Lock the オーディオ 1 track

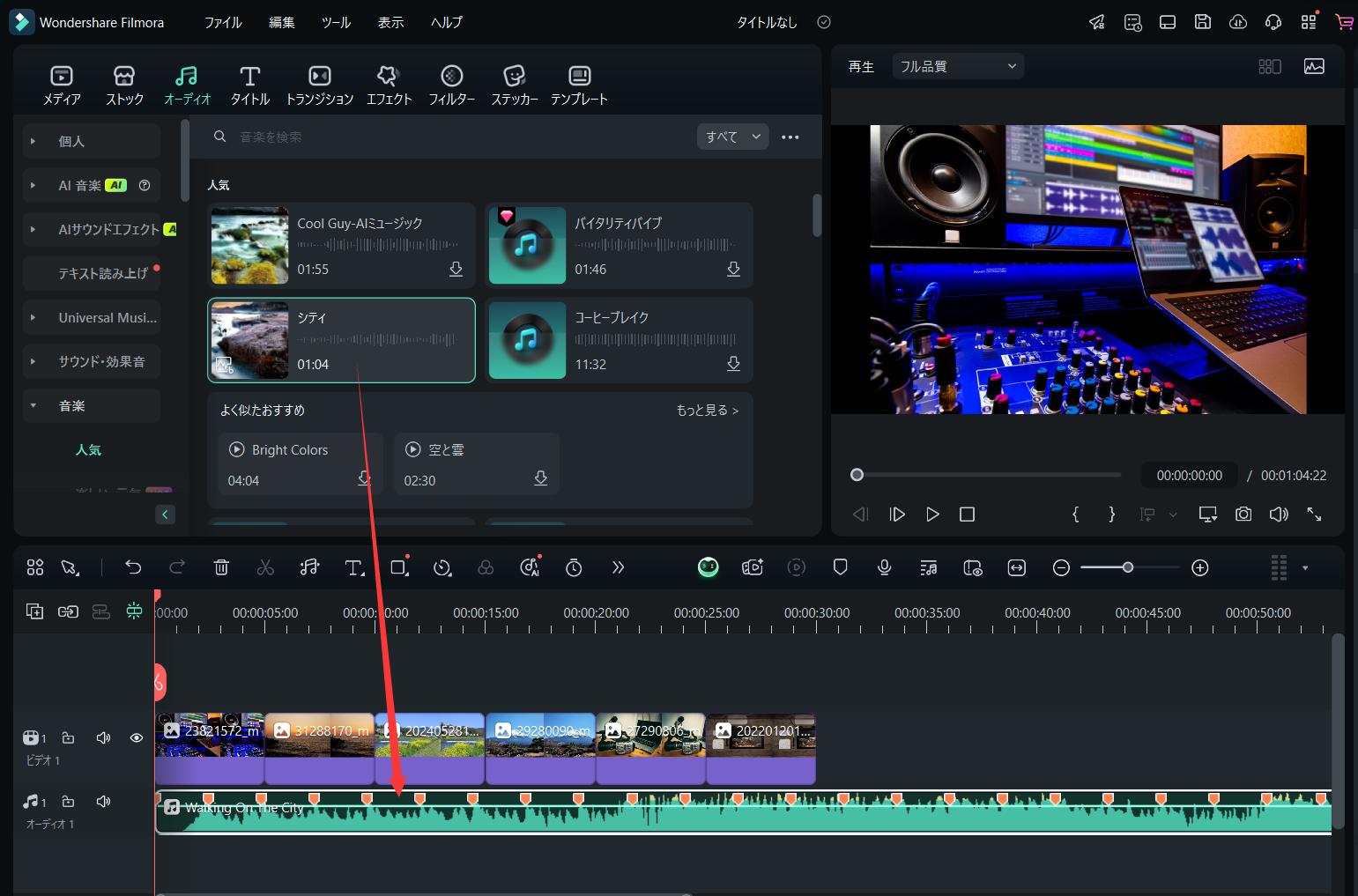coord(68,802)
